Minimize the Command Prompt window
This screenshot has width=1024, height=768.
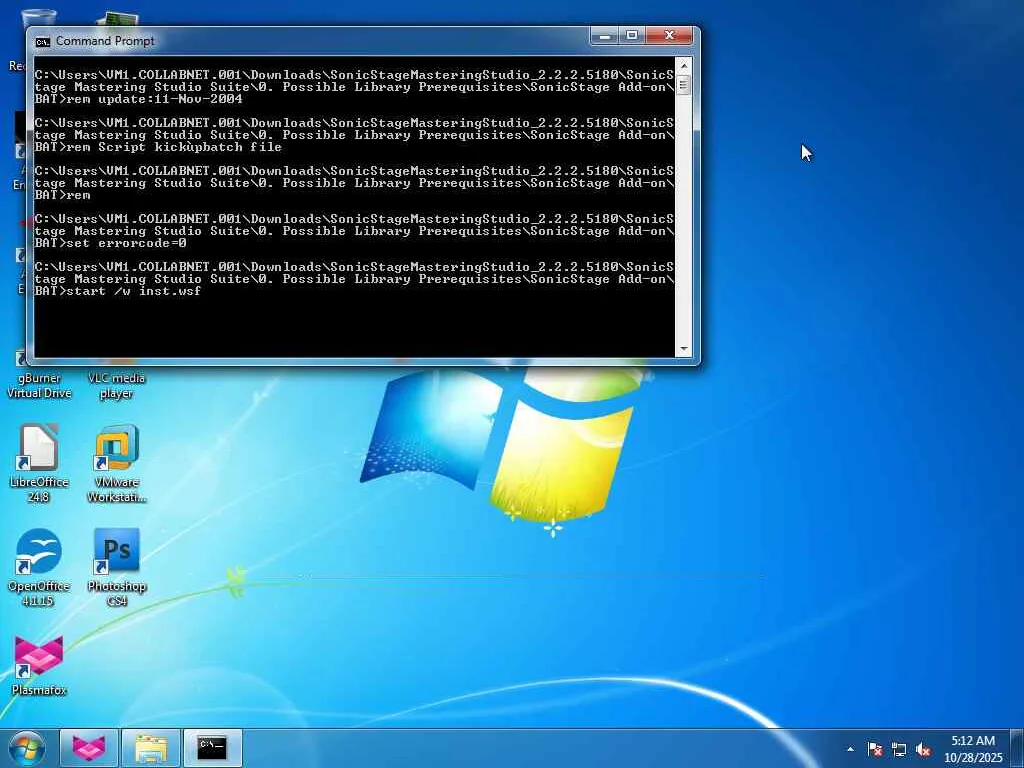[605, 35]
